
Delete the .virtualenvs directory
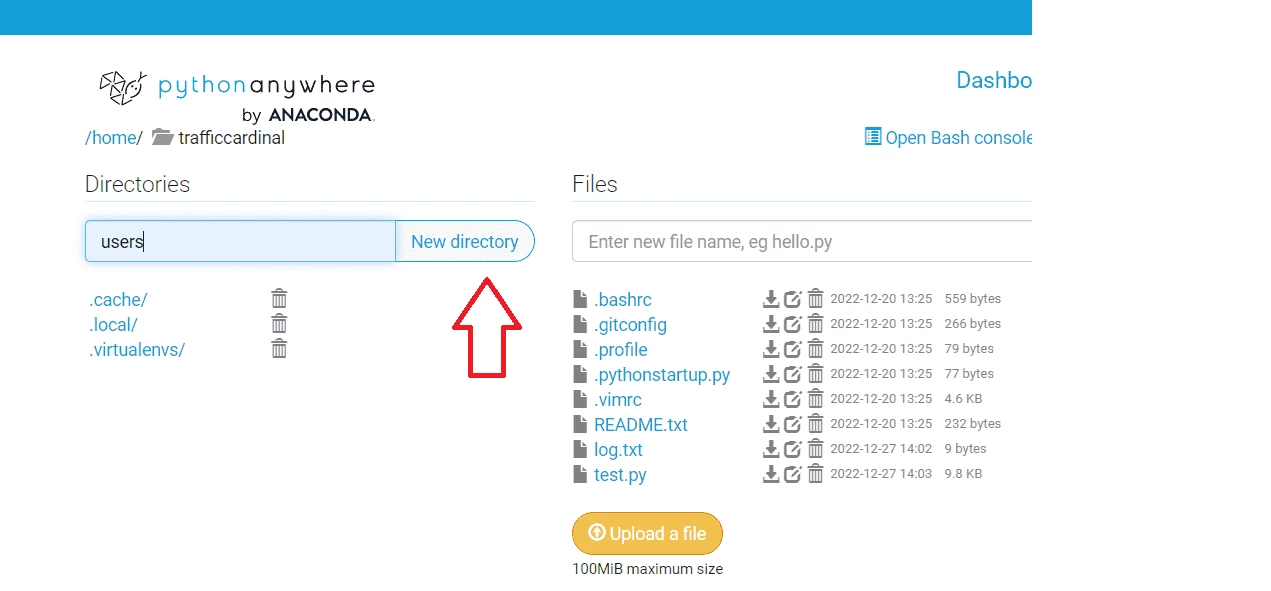pos(280,348)
